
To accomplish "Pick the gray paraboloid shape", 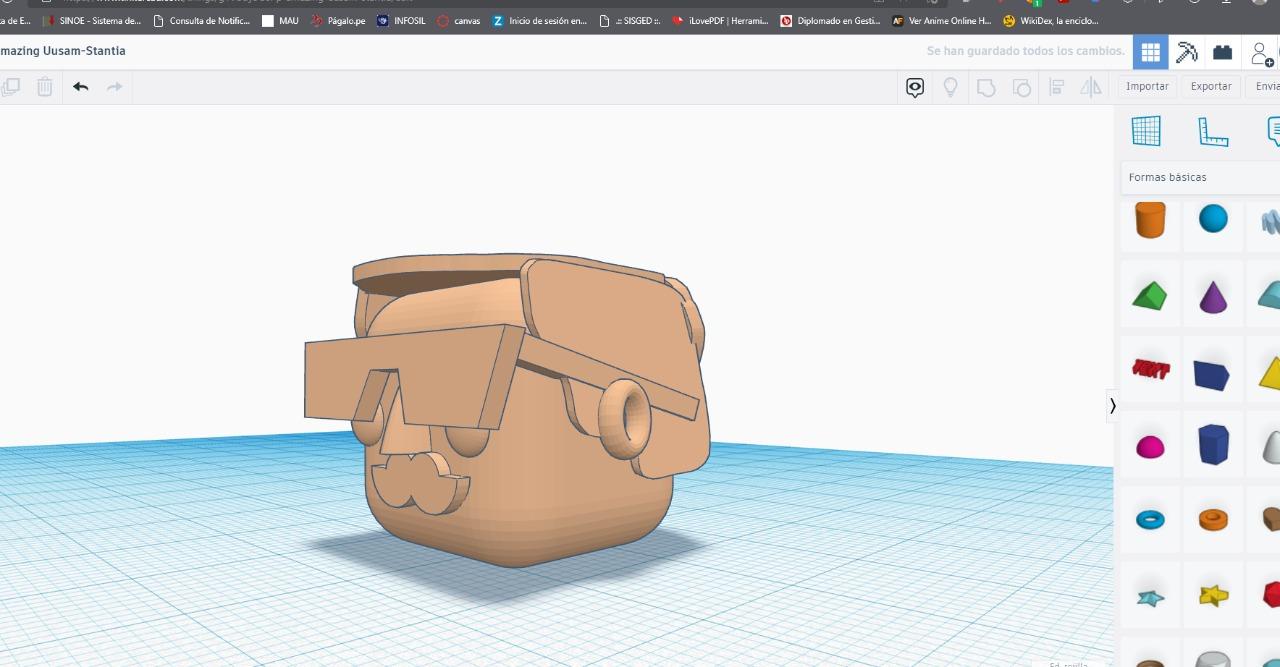I will [x=1271, y=446].
